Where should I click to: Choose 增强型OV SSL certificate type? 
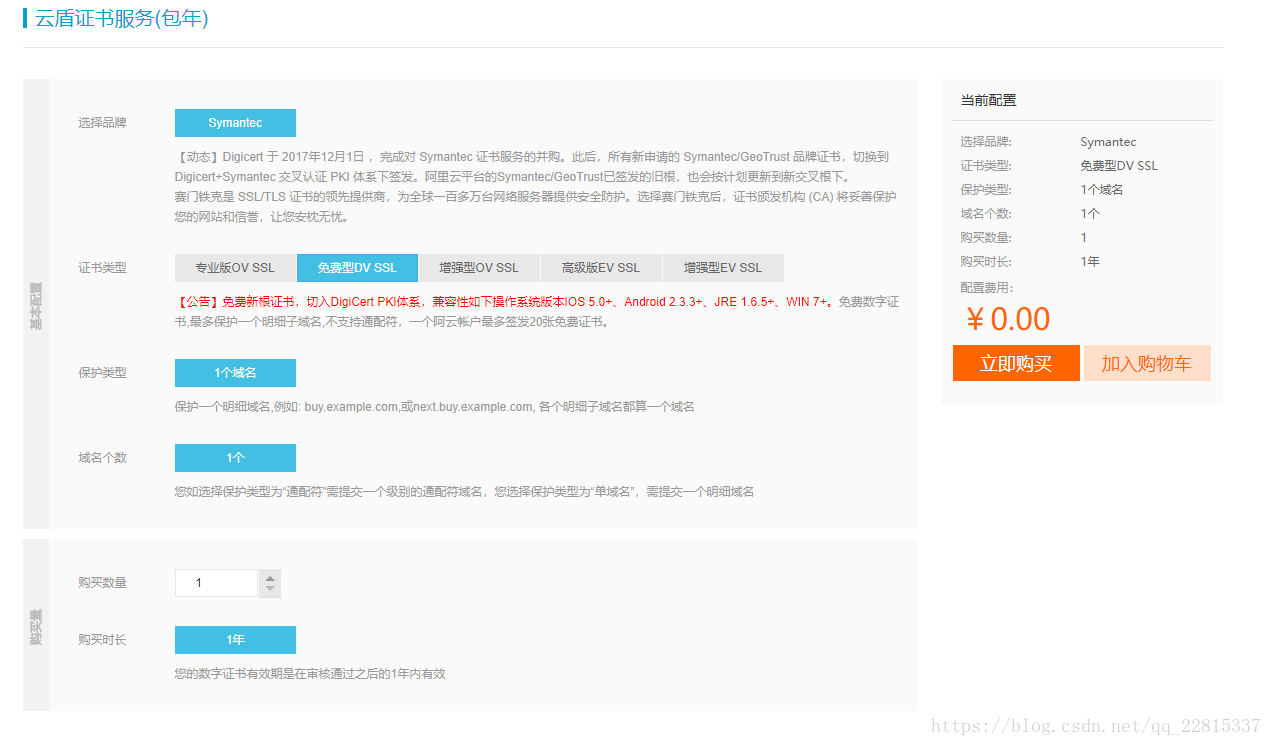pos(479,268)
